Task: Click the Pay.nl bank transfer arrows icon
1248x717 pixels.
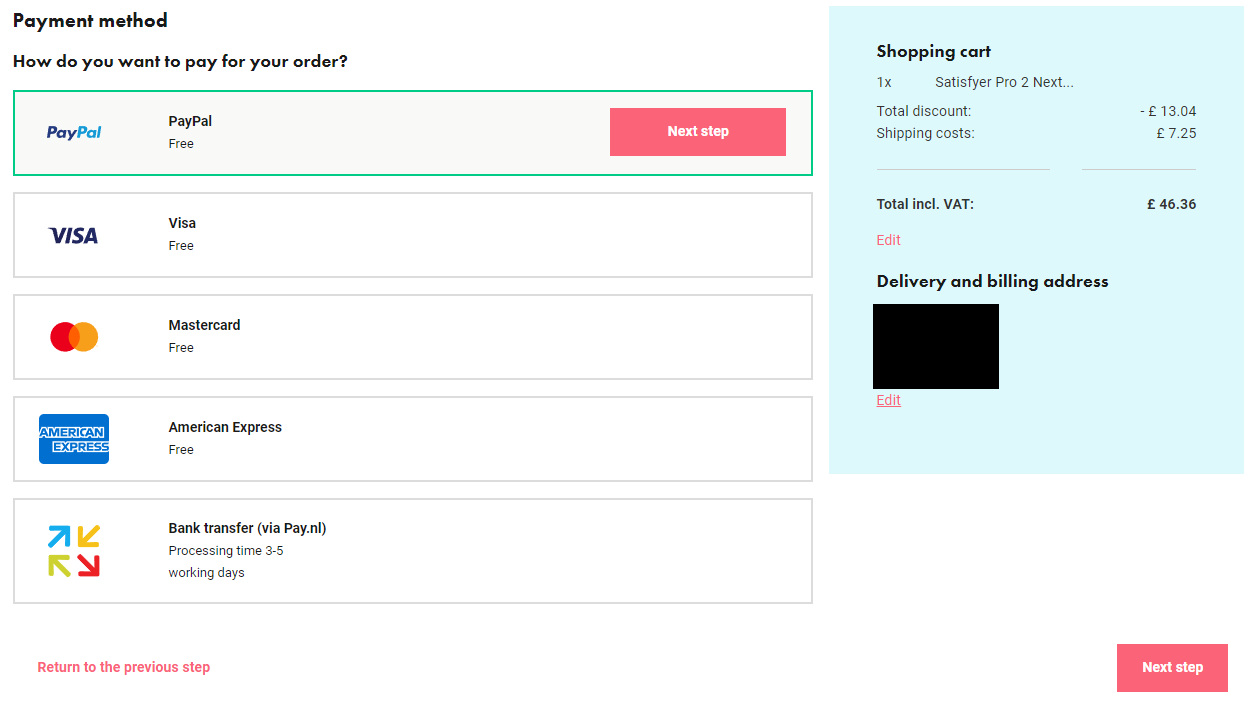Action: click(x=74, y=551)
